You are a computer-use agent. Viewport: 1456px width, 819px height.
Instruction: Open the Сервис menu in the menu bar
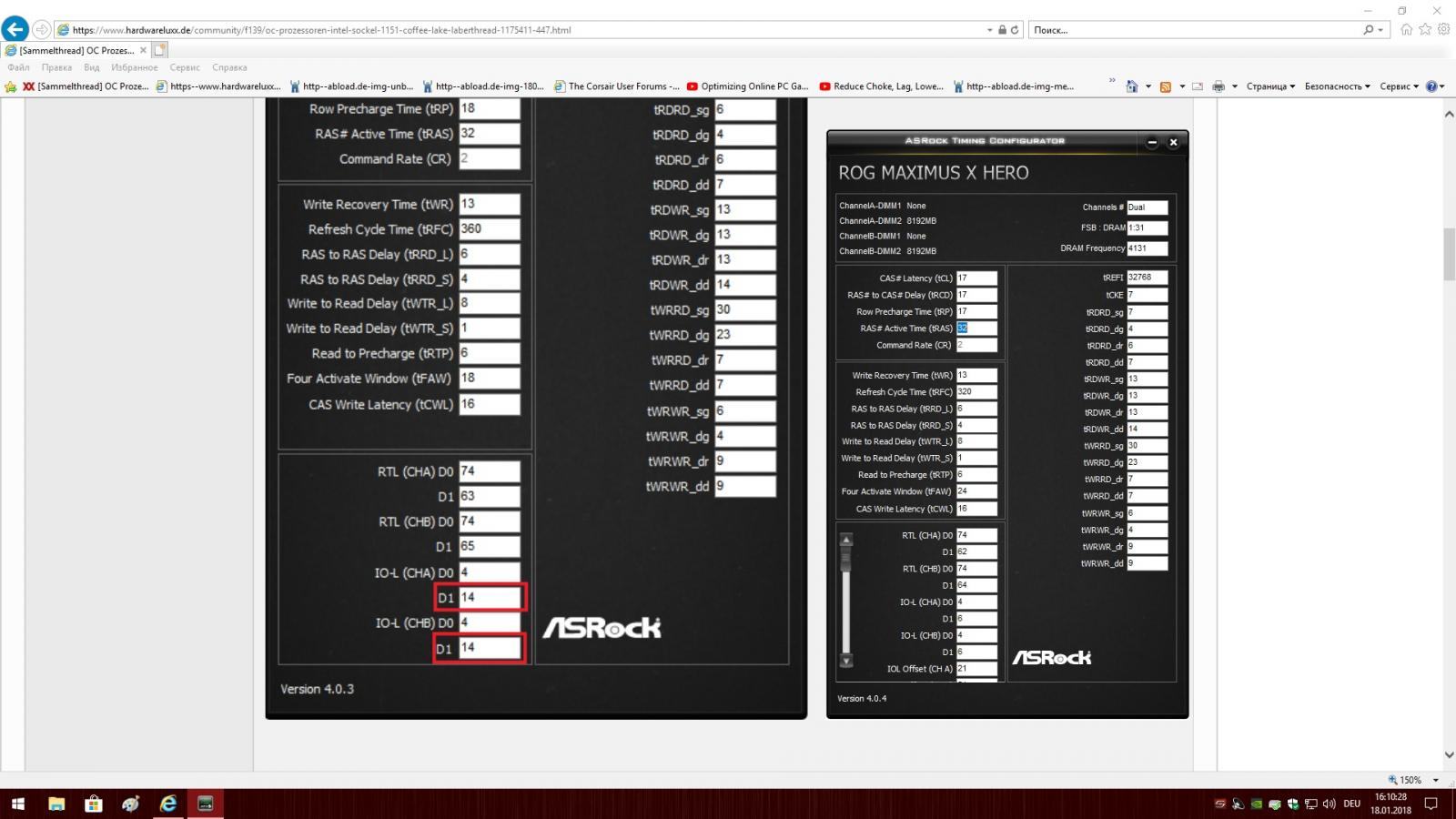tap(185, 67)
